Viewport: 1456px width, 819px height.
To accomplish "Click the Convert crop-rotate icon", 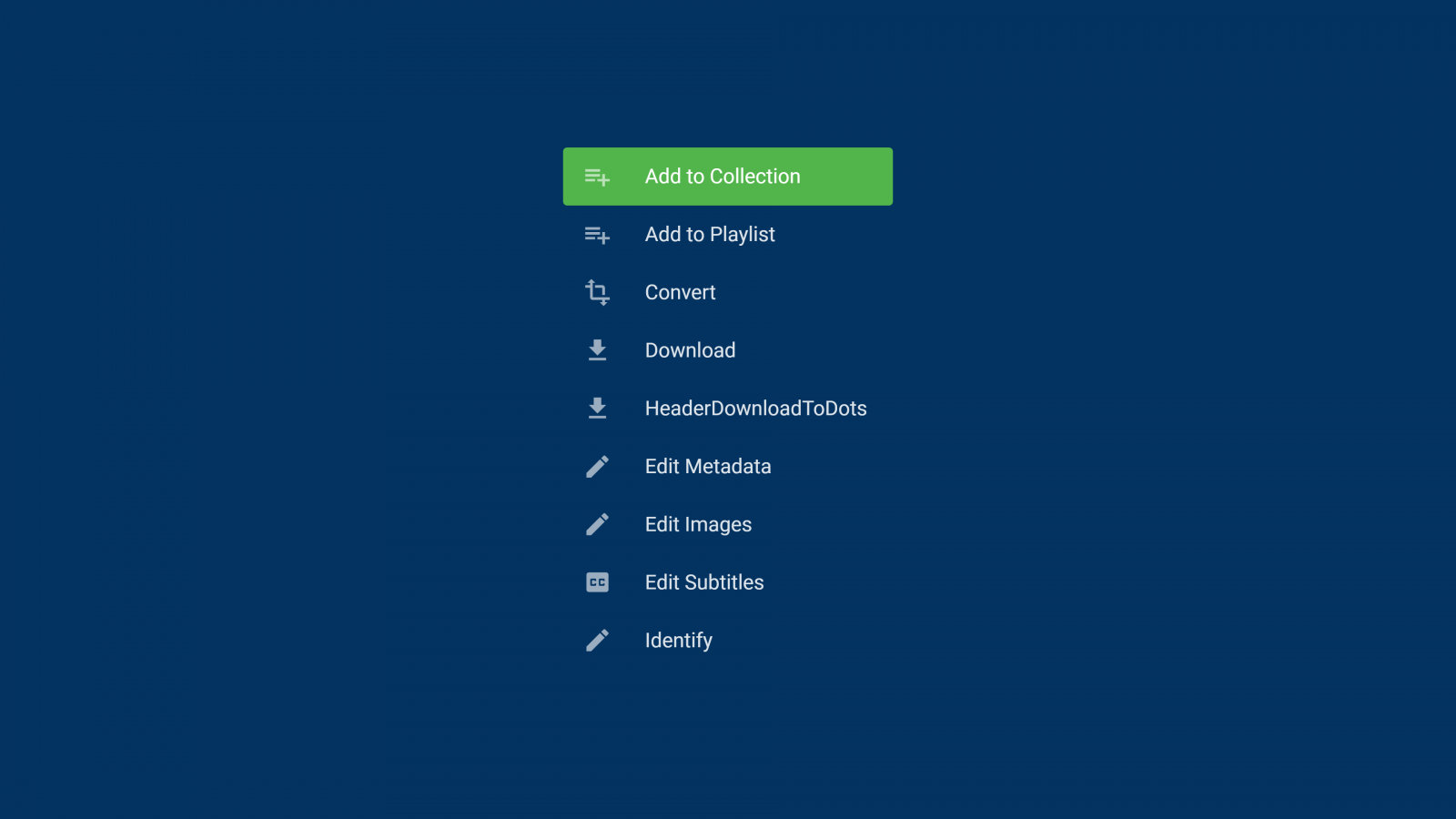I will pos(597,292).
